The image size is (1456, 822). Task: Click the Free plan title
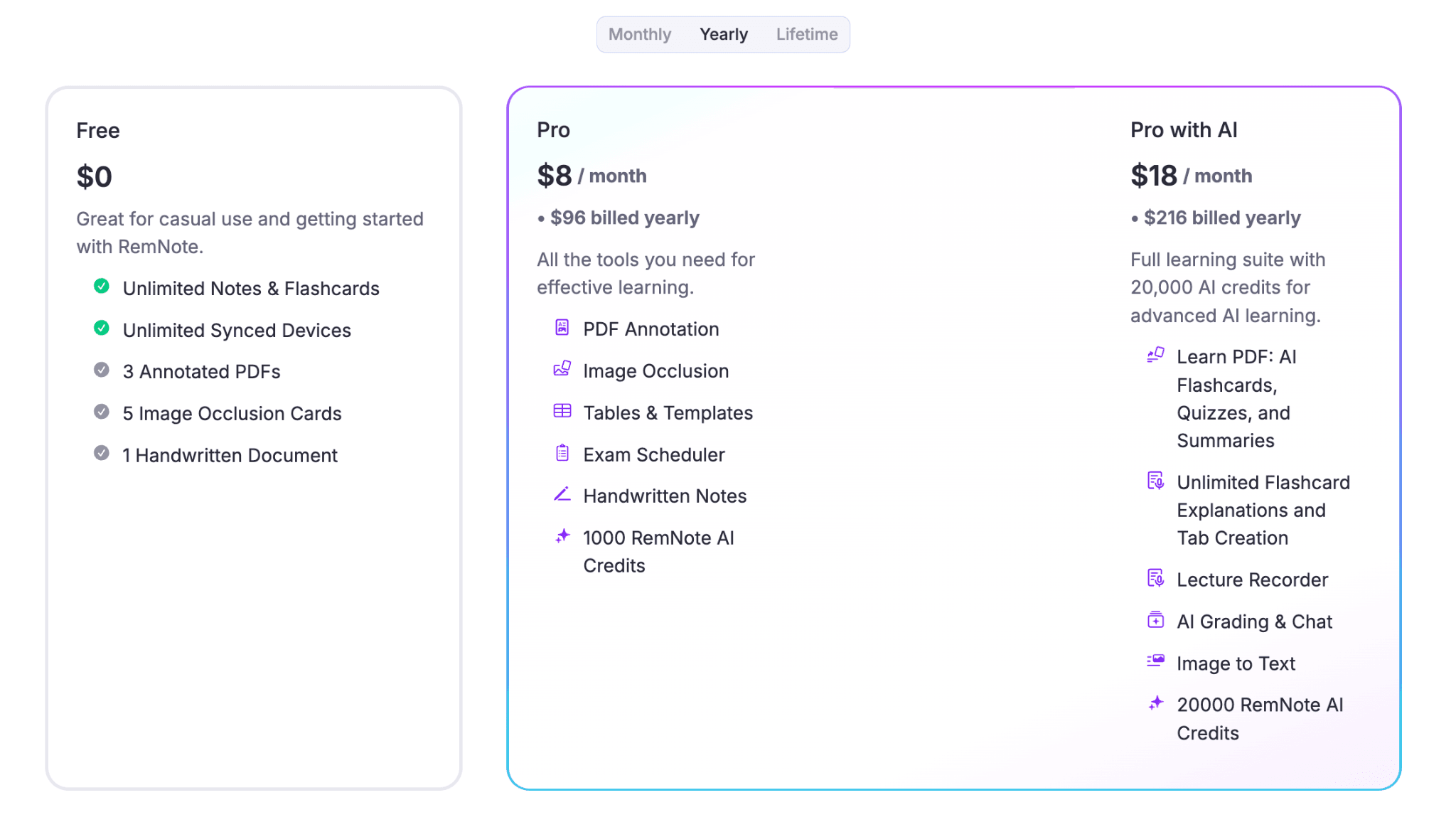(98, 131)
